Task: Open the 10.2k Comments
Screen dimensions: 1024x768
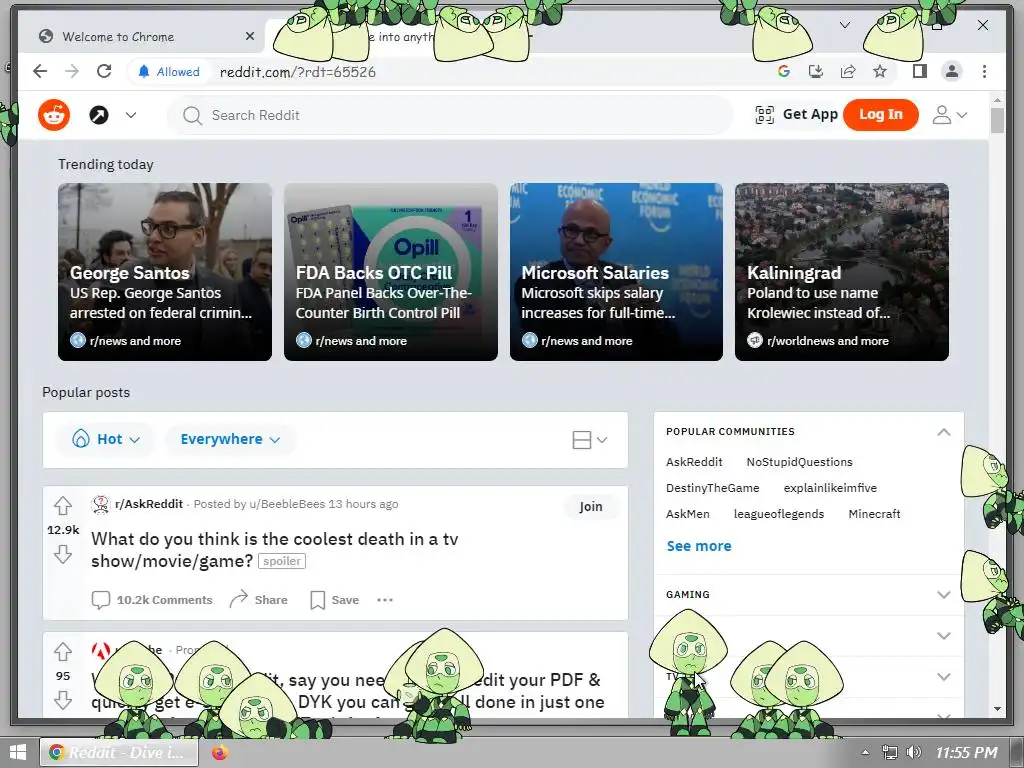Action: [152, 600]
